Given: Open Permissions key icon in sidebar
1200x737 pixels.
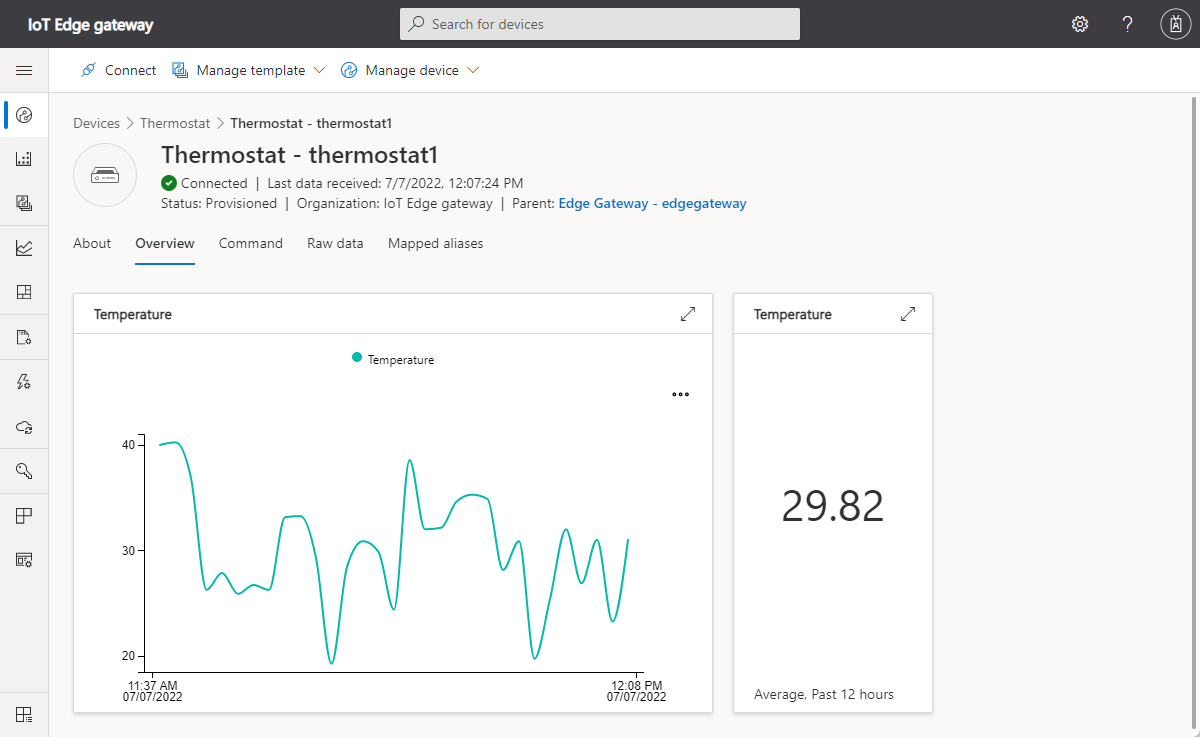Looking at the screenshot, I should click(24, 470).
